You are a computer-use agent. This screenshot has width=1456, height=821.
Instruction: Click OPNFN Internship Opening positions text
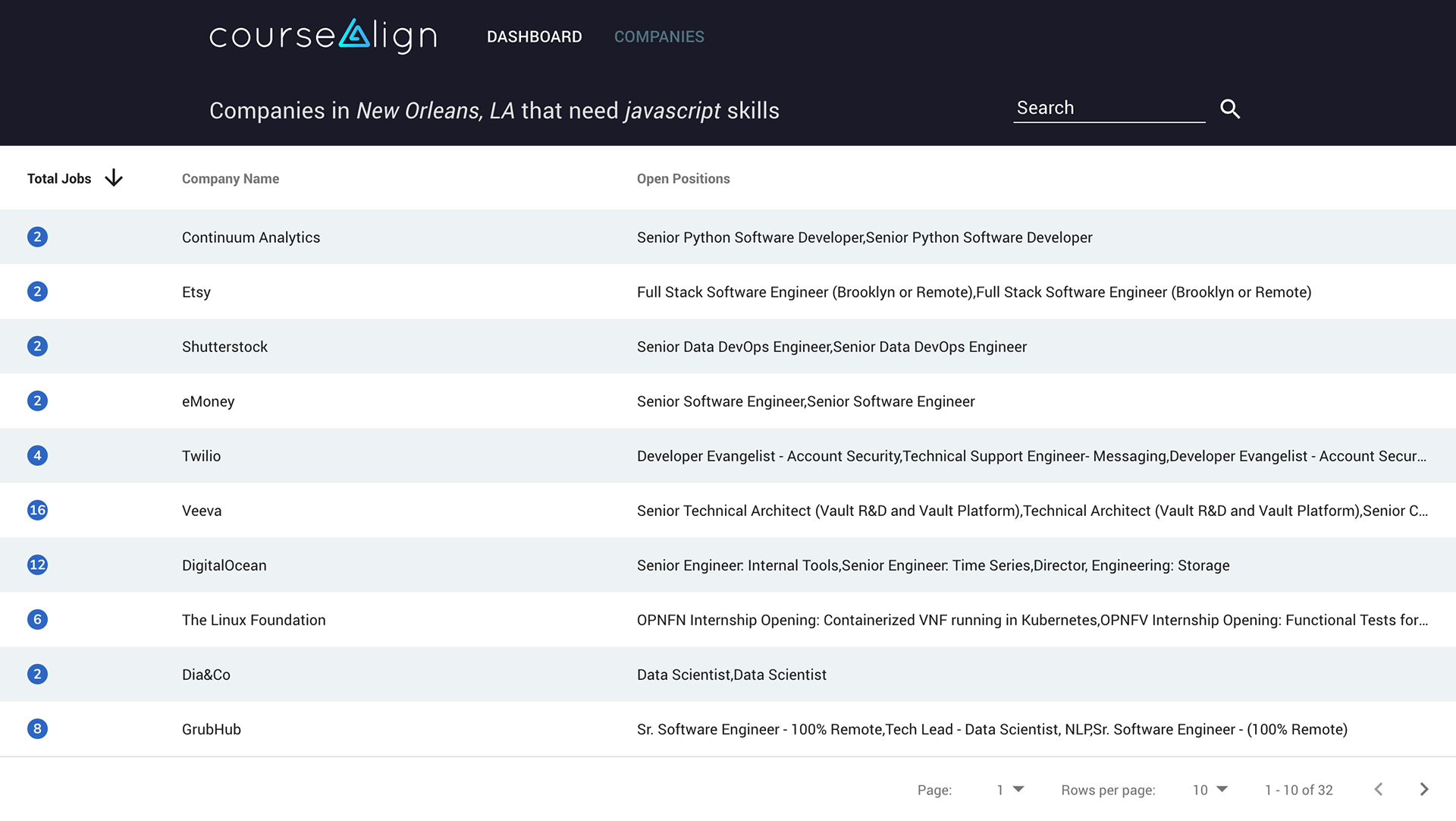pyautogui.click(x=1032, y=620)
